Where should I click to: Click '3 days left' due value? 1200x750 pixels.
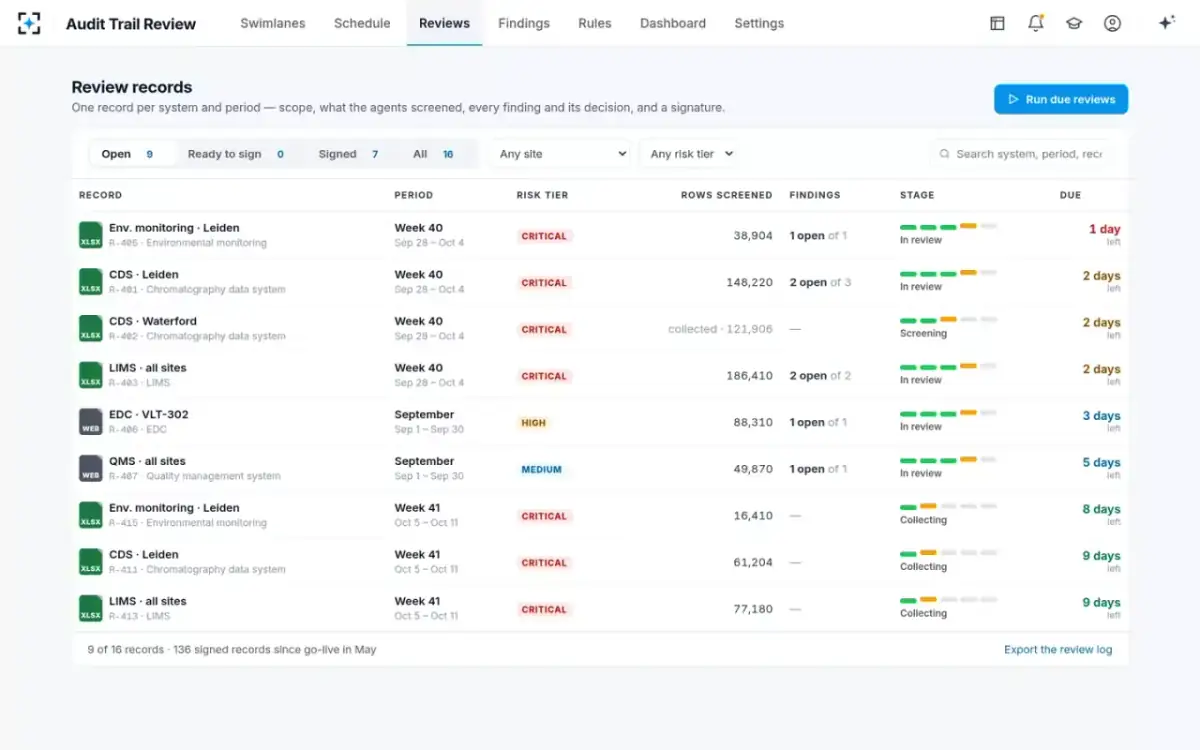click(1101, 421)
